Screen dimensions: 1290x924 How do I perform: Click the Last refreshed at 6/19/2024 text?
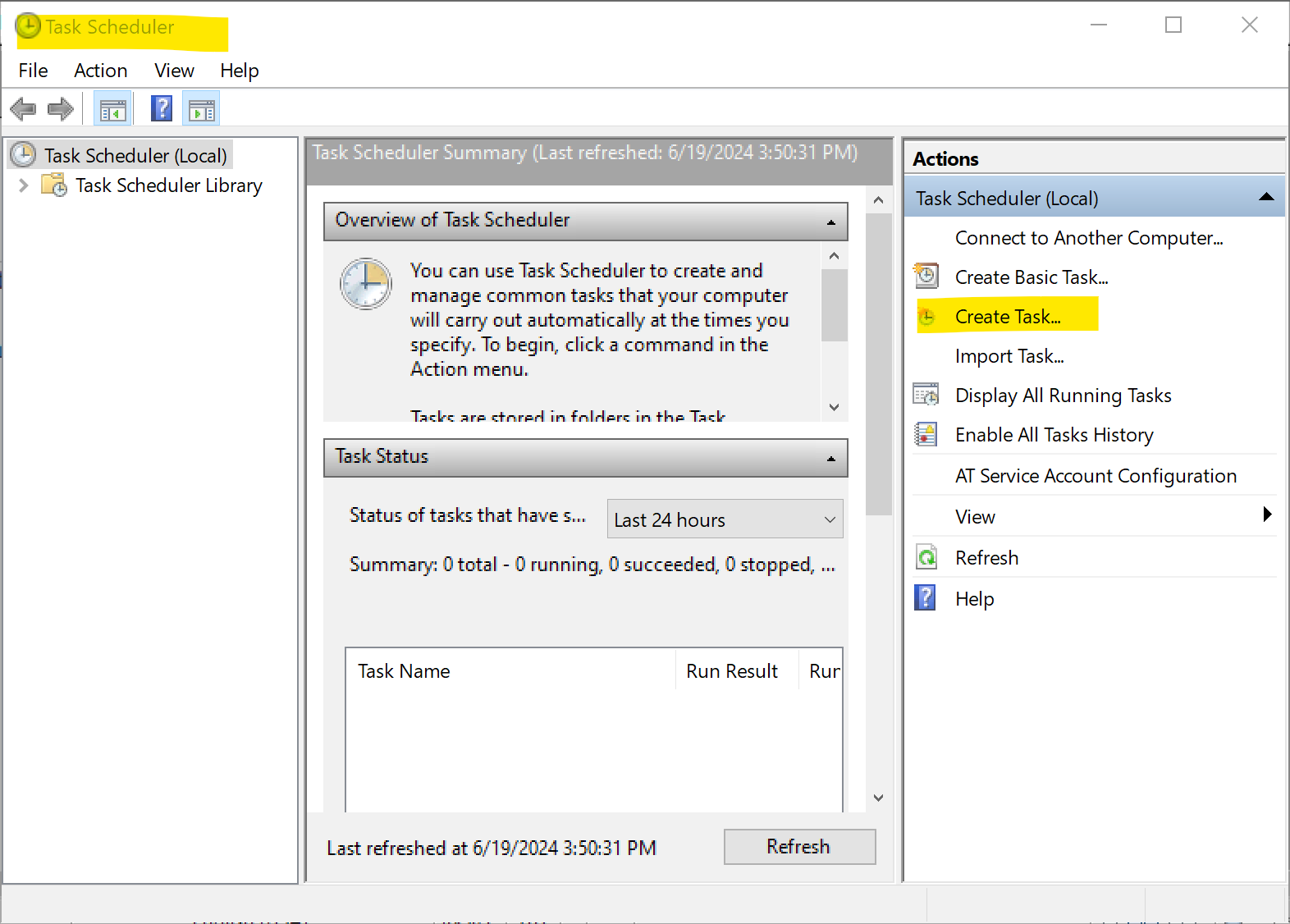coord(492,848)
